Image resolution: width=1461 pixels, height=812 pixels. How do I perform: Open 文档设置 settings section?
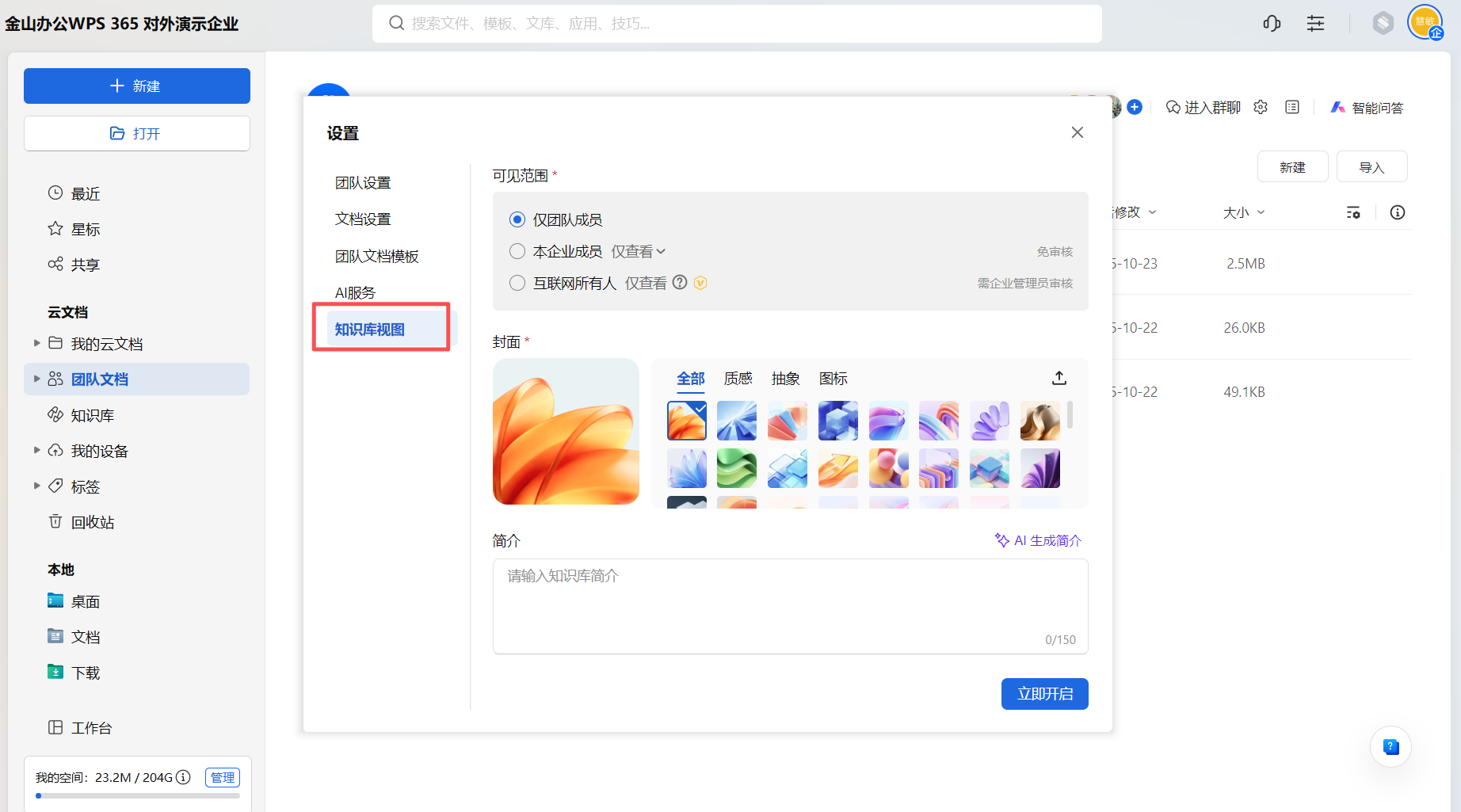(363, 219)
